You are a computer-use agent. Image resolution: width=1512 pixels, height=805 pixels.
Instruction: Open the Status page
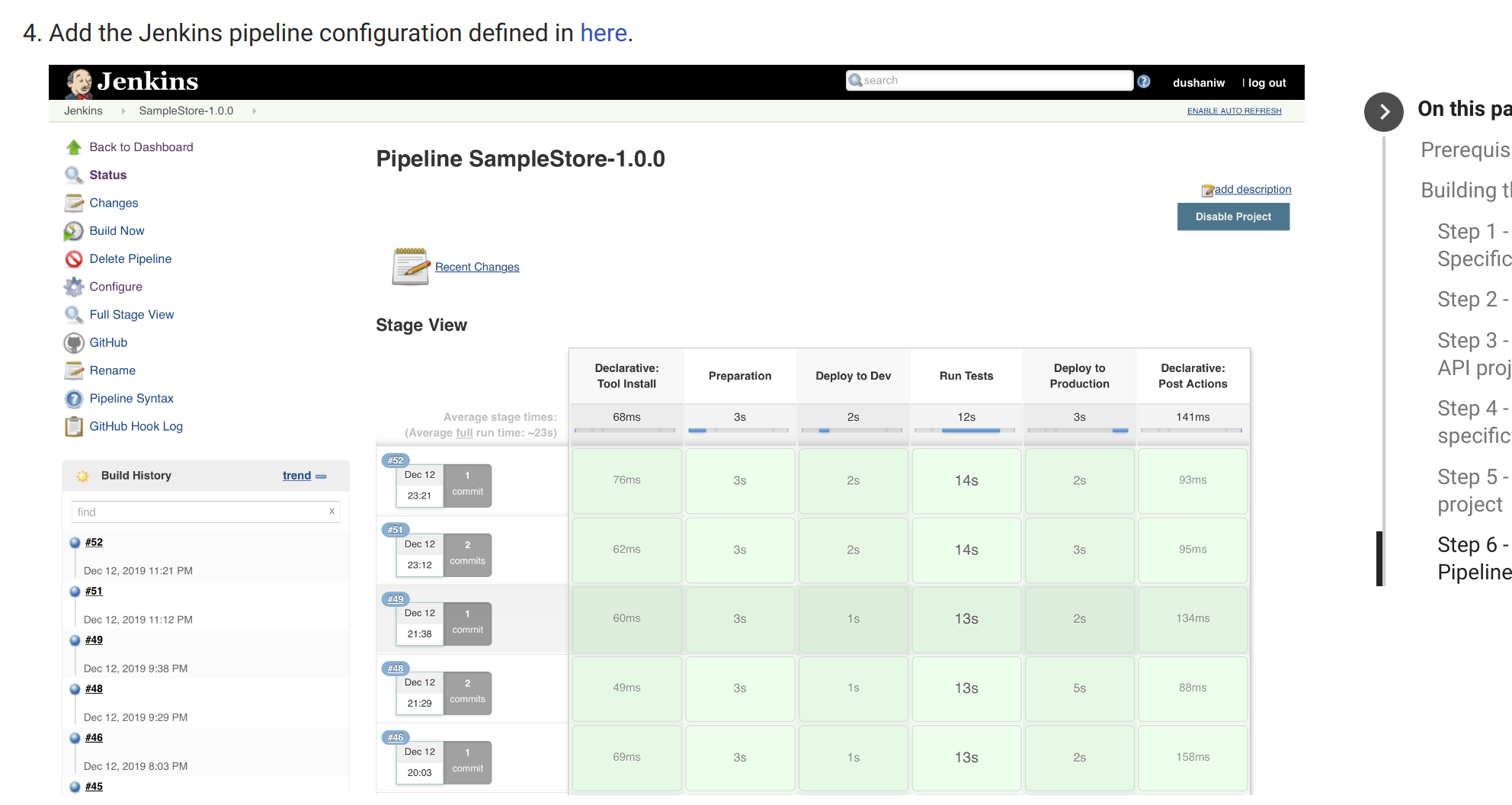point(108,175)
